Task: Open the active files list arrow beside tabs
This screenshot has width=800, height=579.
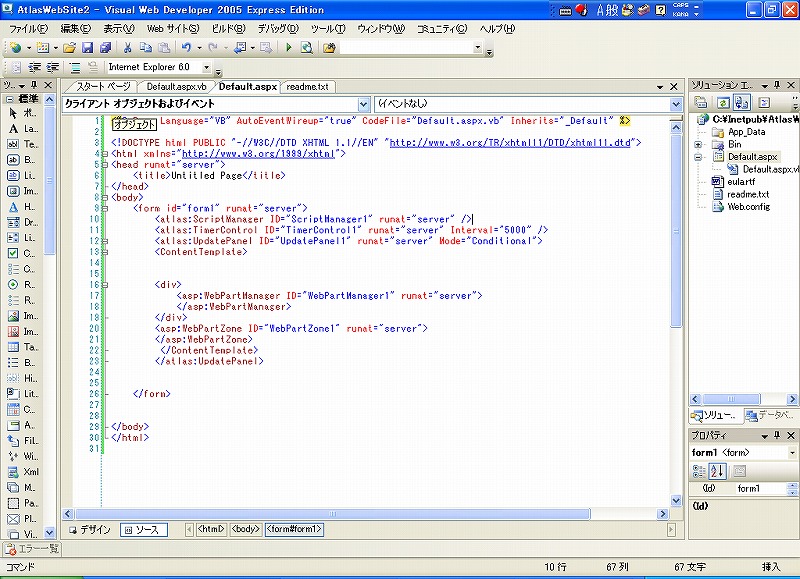Action: coord(660,87)
